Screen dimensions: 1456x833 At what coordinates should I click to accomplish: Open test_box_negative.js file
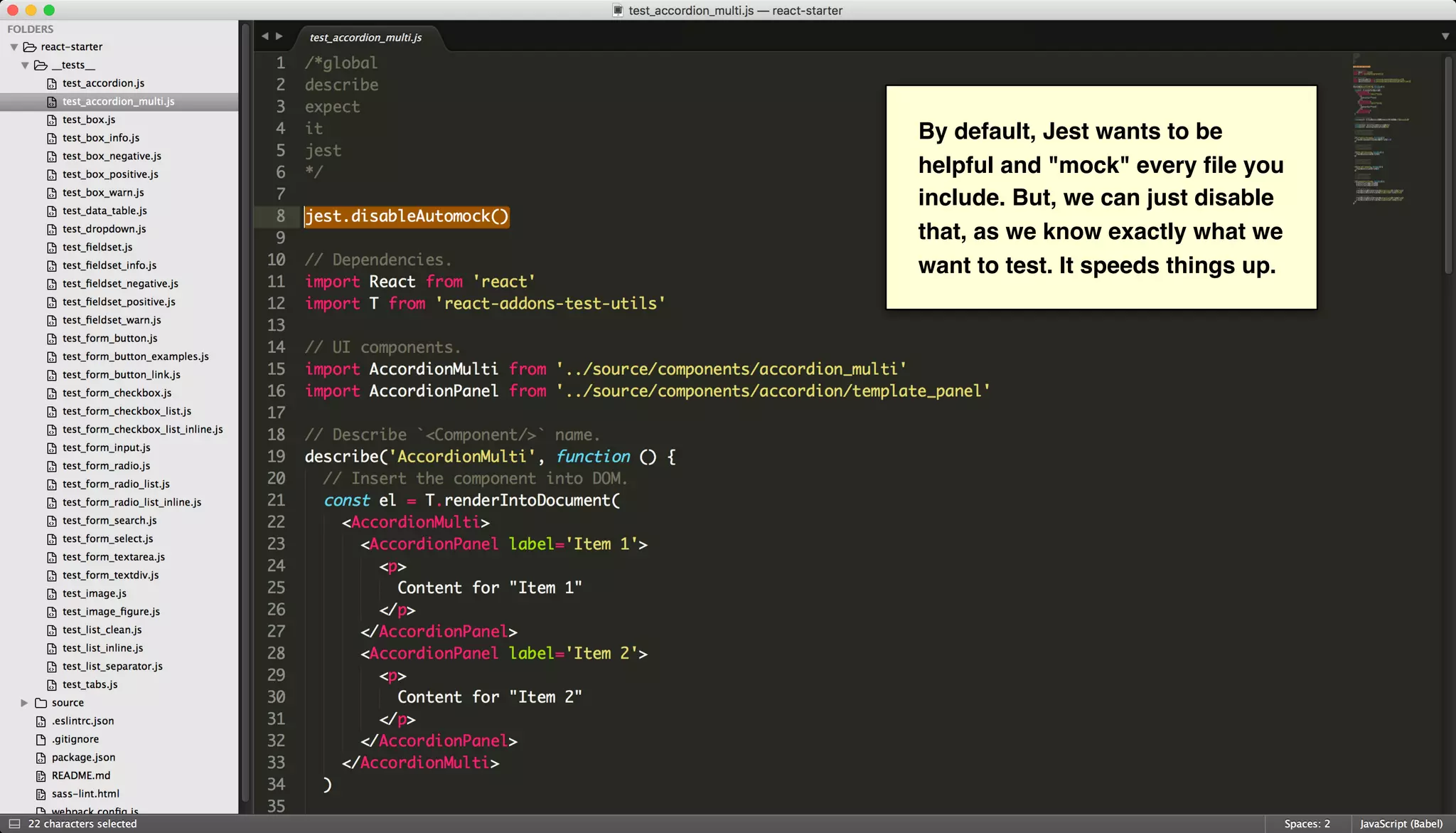pyautogui.click(x=112, y=156)
